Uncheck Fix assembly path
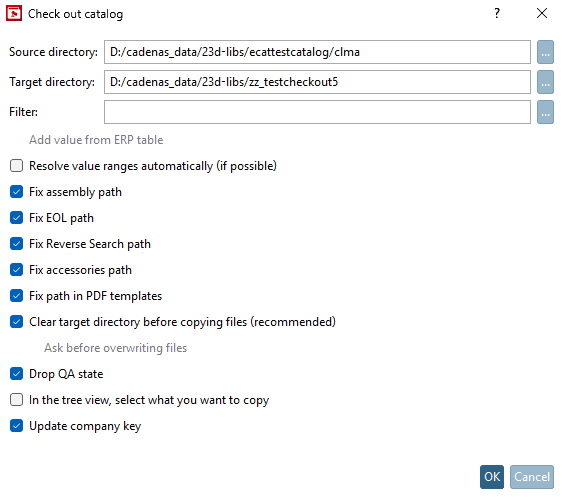Screen dimensions: 564x497 (x=17, y=192)
